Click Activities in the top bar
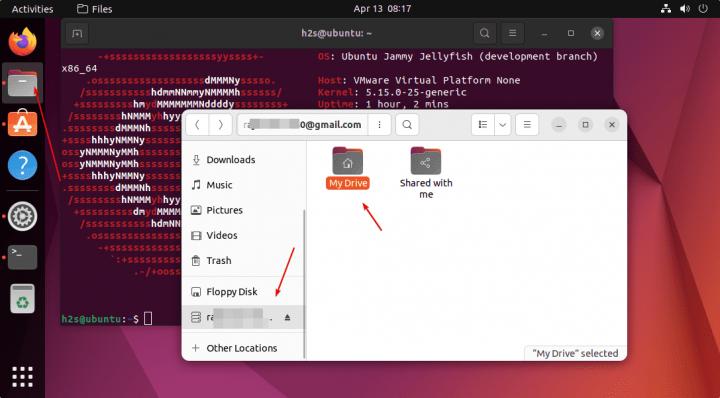Image resolution: width=720 pixels, height=398 pixels. pyautogui.click(x=32, y=9)
